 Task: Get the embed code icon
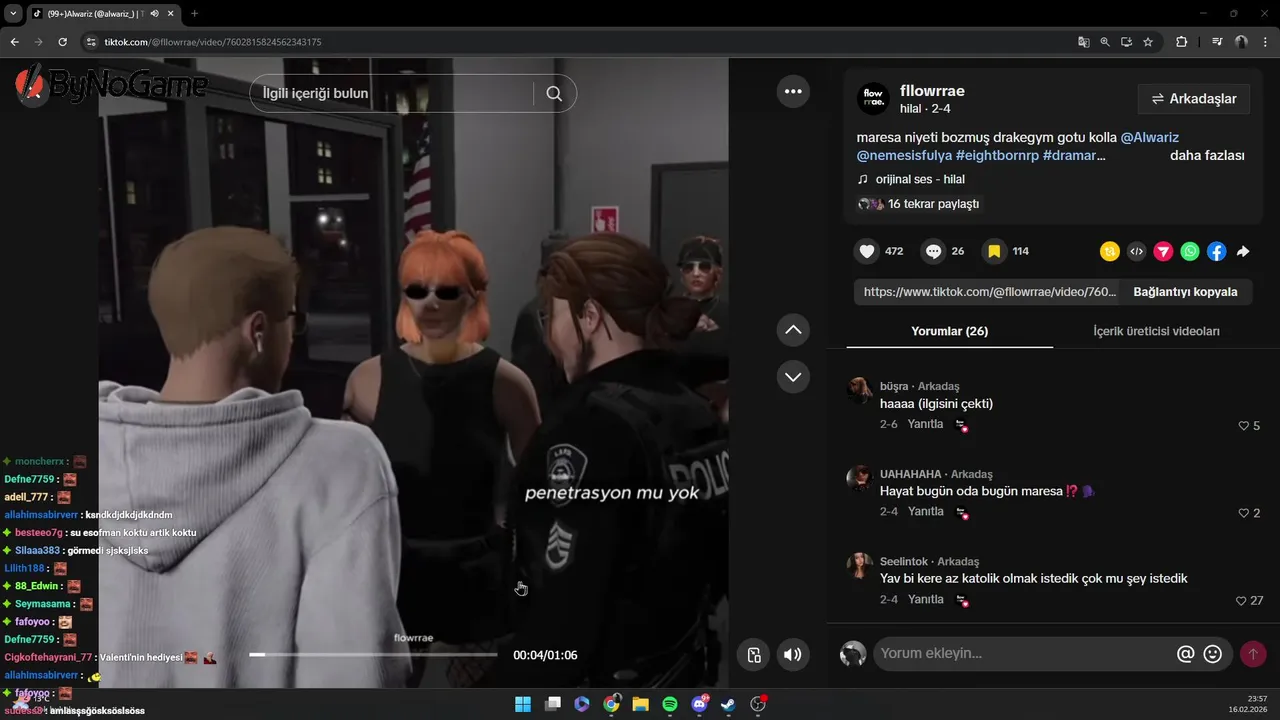tap(1136, 252)
